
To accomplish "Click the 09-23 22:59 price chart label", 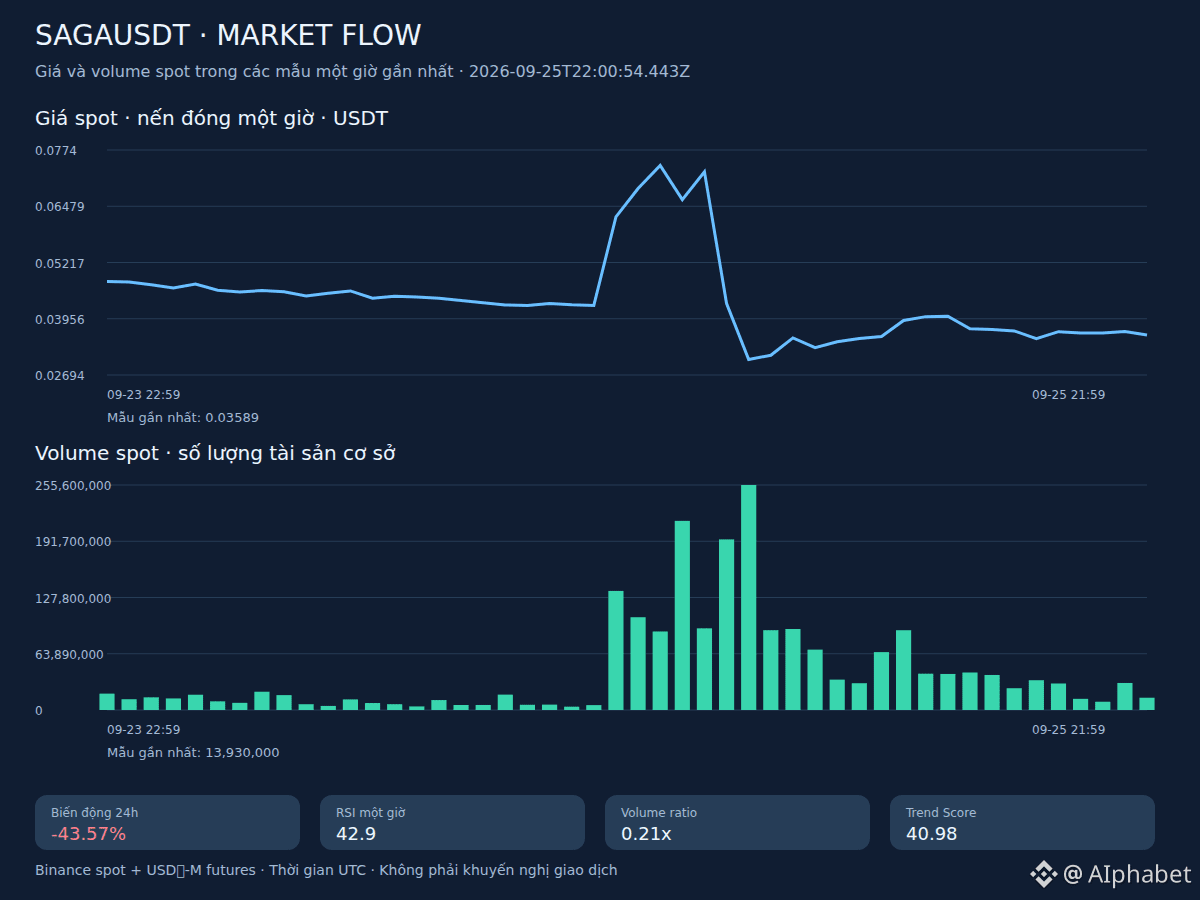I will point(143,395).
